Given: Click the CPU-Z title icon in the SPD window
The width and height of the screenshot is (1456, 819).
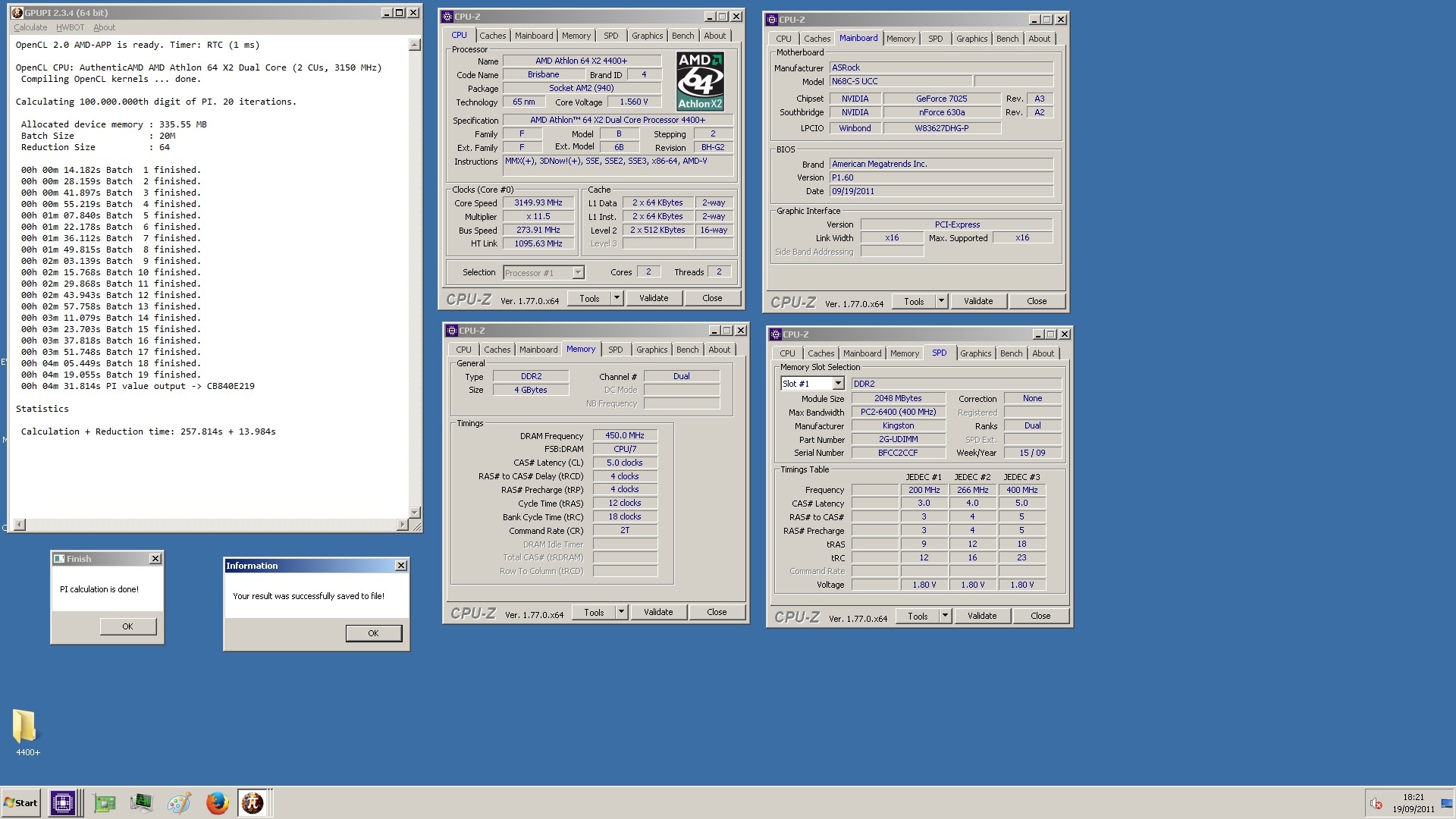Looking at the screenshot, I should point(776,334).
